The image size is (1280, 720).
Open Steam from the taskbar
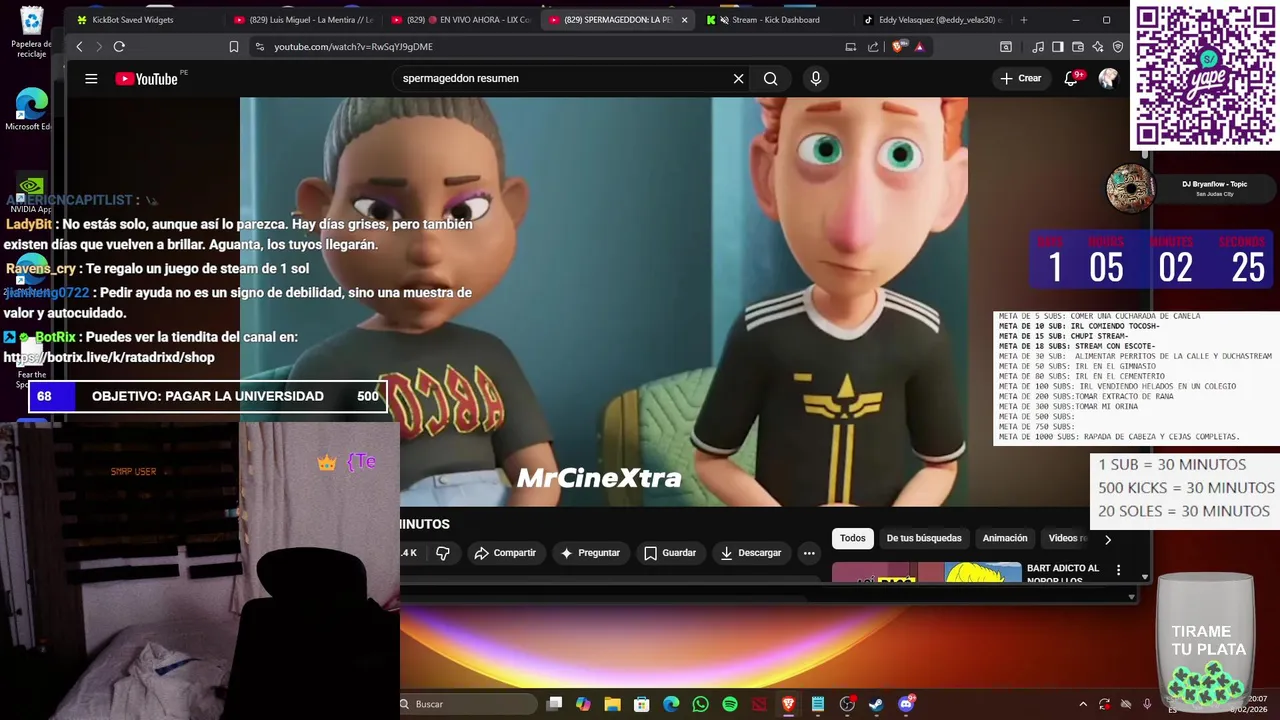pyautogui.click(x=876, y=704)
